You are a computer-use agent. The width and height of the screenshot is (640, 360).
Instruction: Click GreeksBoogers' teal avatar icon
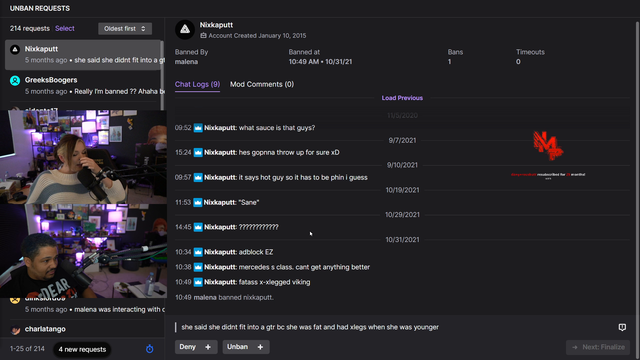click(15, 81)
